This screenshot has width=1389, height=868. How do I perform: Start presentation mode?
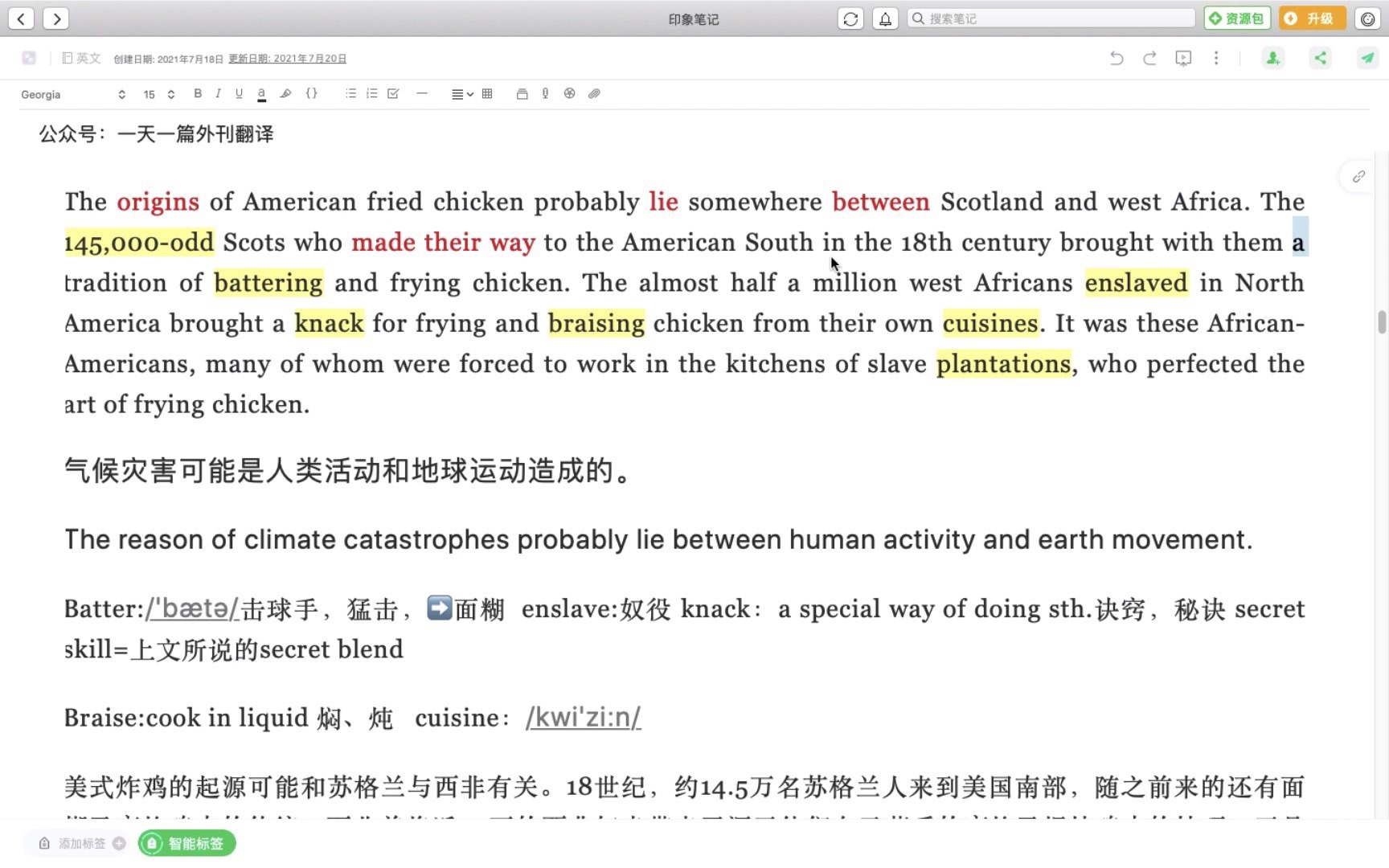[1183, 58]
